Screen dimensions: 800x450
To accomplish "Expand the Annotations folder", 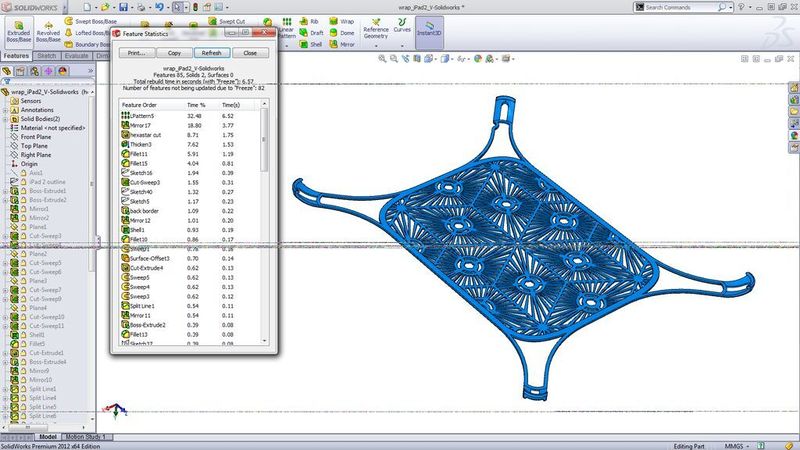I will [6, 110].
